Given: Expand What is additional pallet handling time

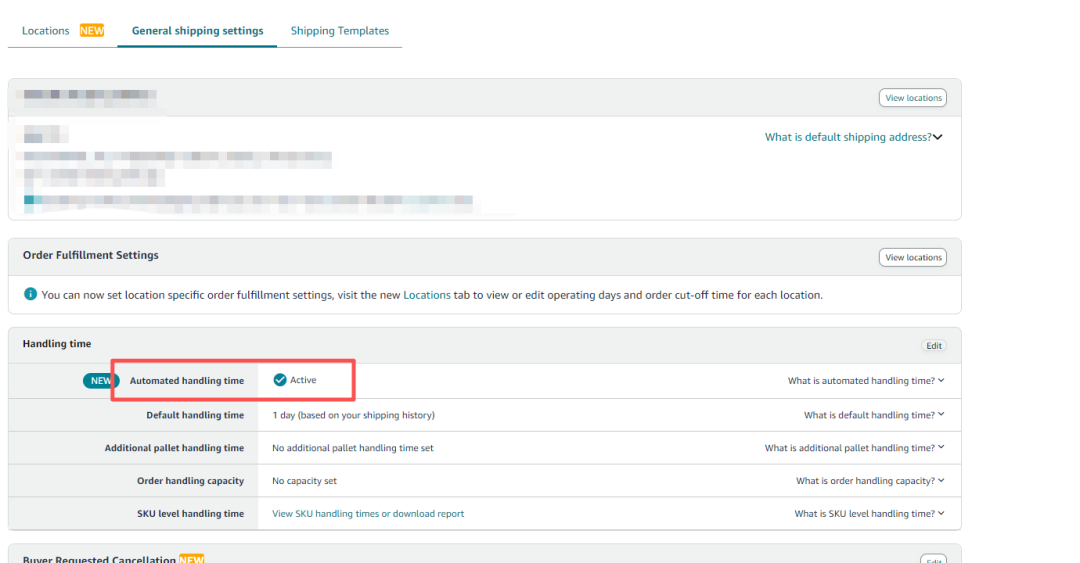Looking at the screenshot, I should point(855,448).
